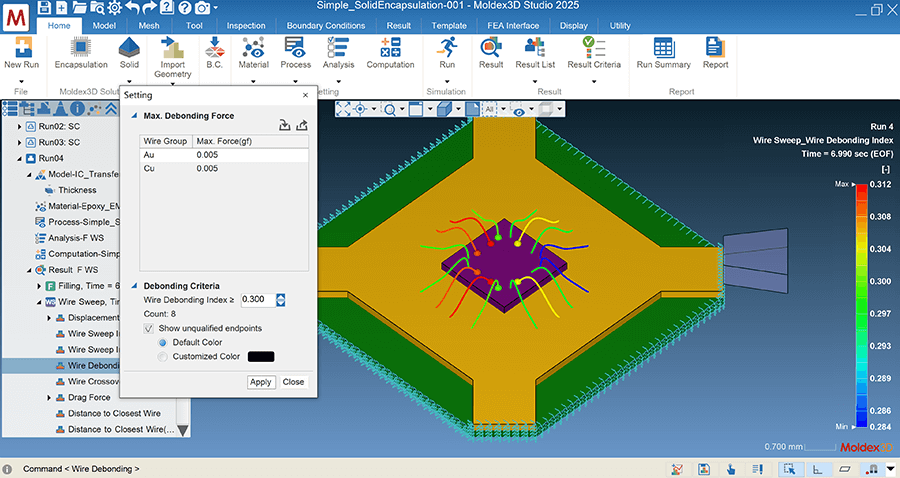
Task: Click the info icon in the project panel toolbar
Action: (77, 108)
